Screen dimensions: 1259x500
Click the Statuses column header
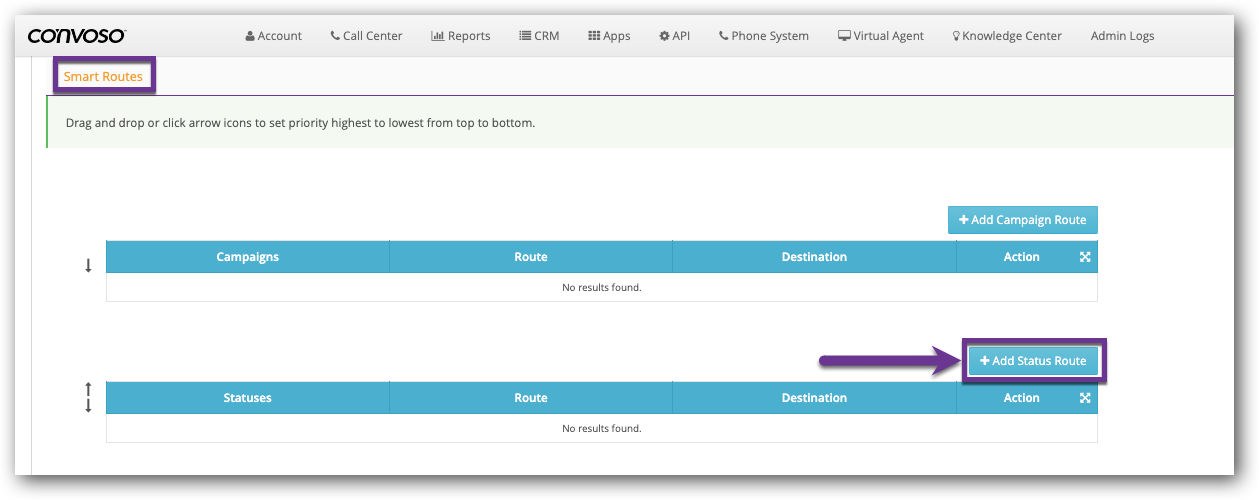click(x=247, y=398)
